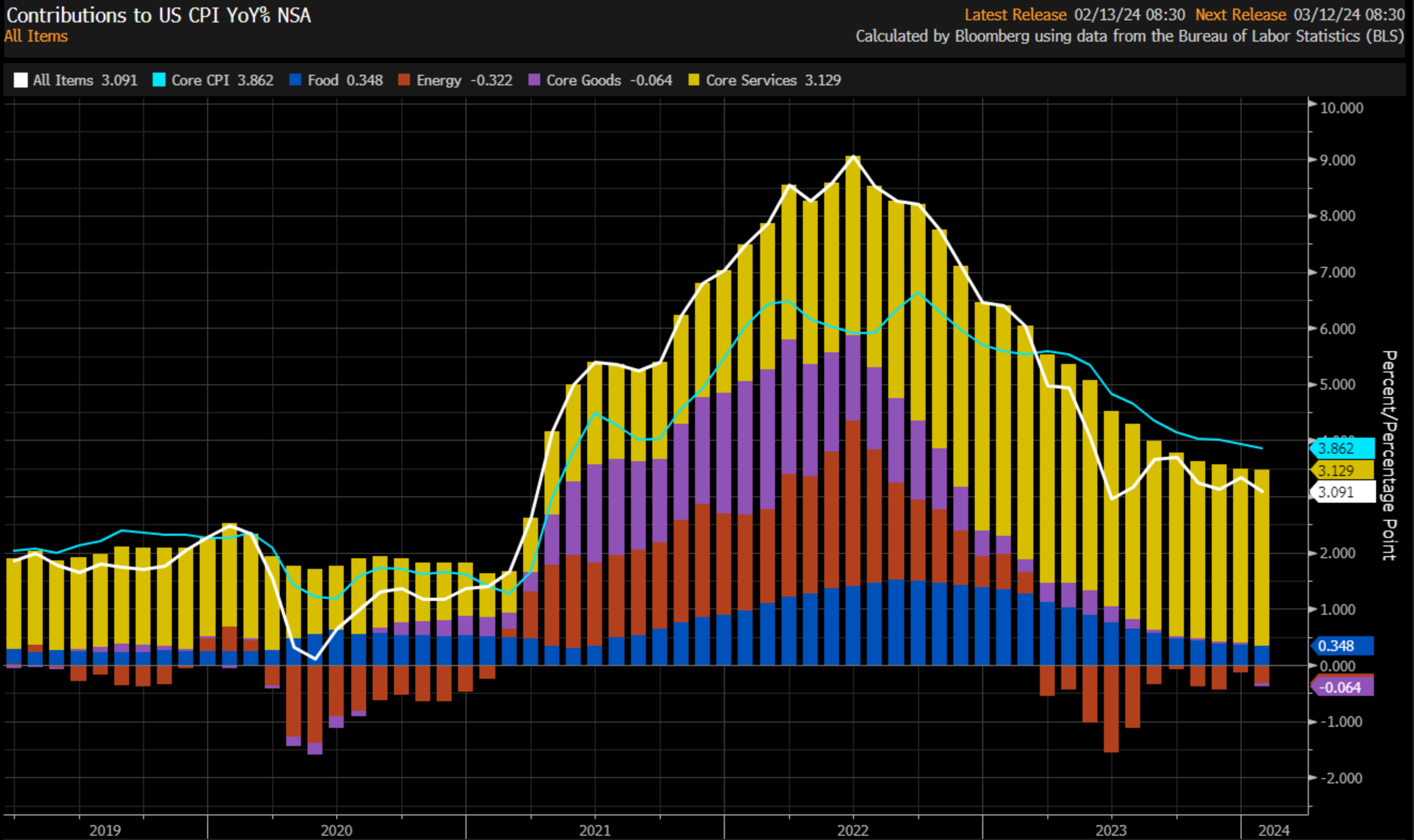Click the cyan Core CPI legend swatch

(159, 81)
